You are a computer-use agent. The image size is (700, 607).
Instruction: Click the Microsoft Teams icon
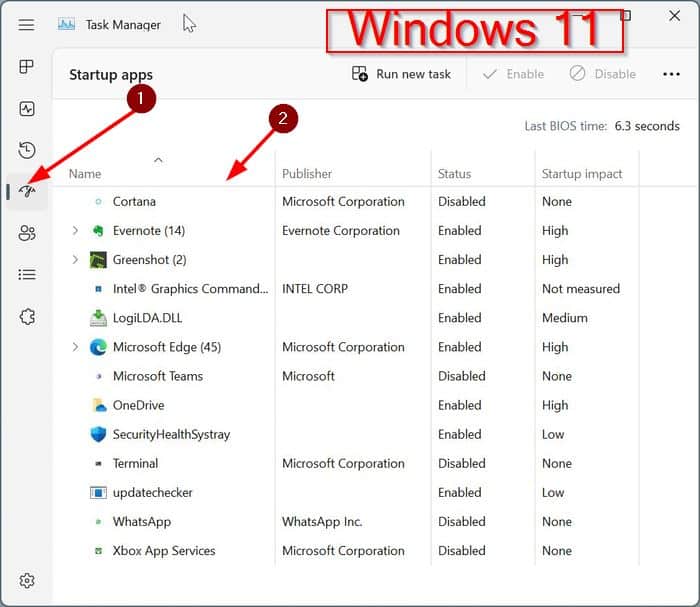[99, 377]
